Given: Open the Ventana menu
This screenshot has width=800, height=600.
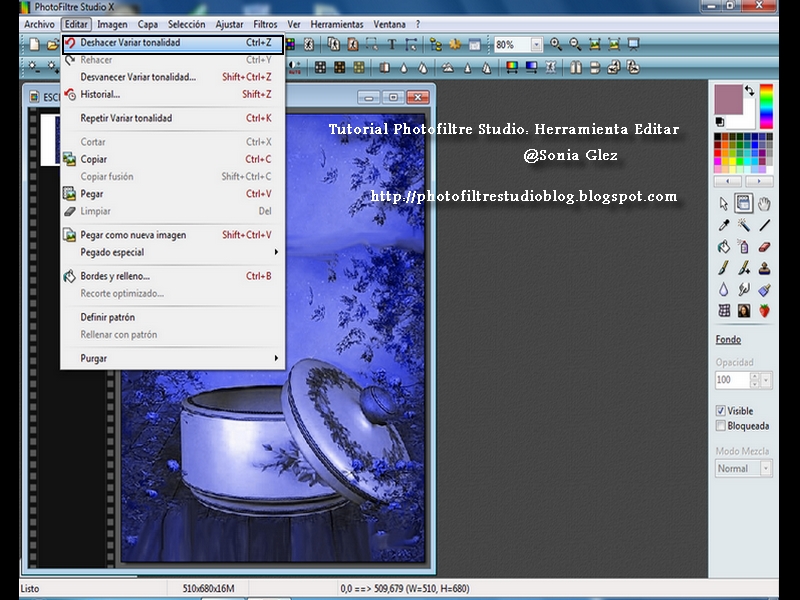Looking at the screenshot, I should (389, 24).
